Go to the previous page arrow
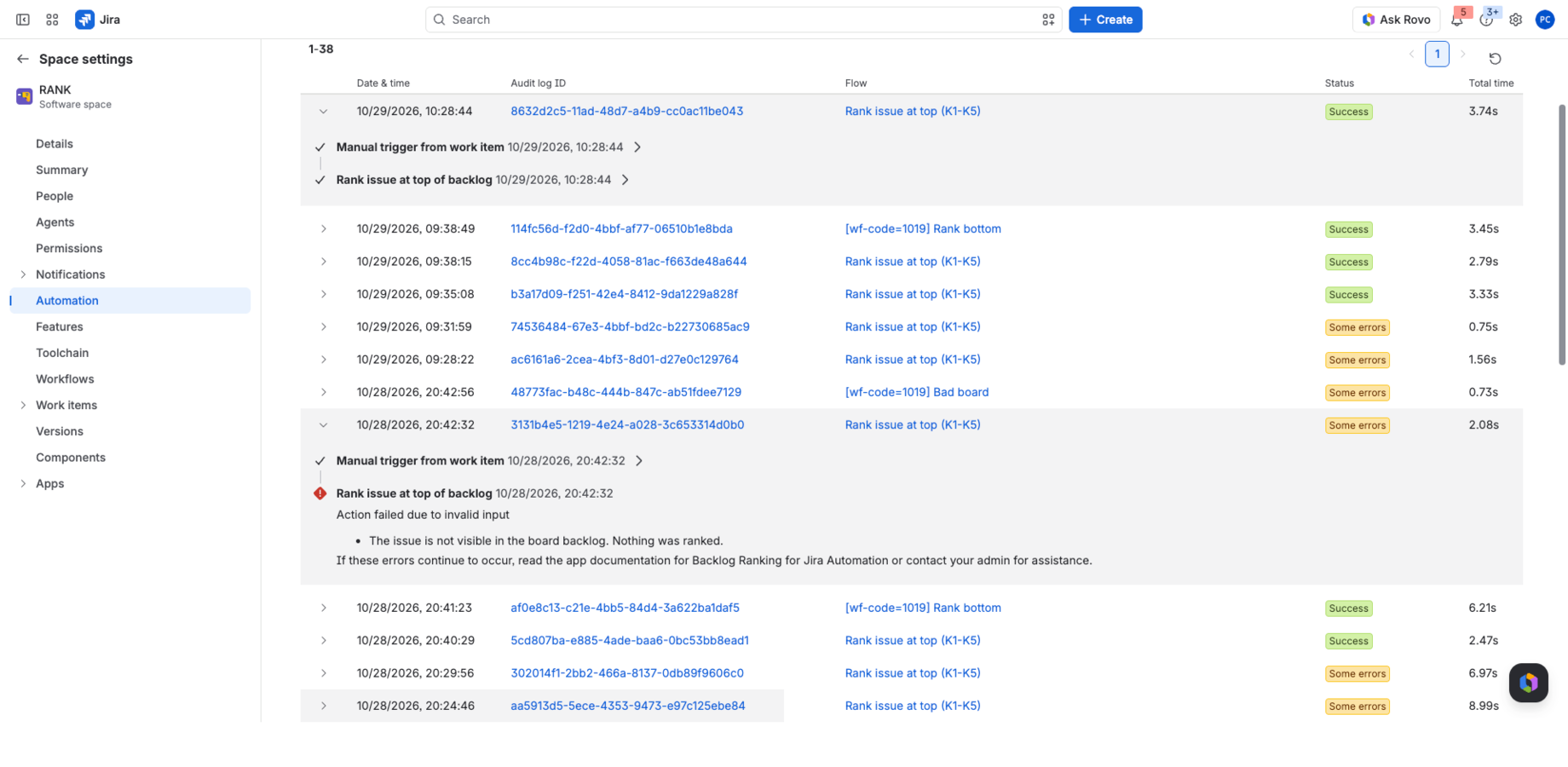Viewport: 1568px width, 767px height. pyautogui.click(x=1411, y=55)
